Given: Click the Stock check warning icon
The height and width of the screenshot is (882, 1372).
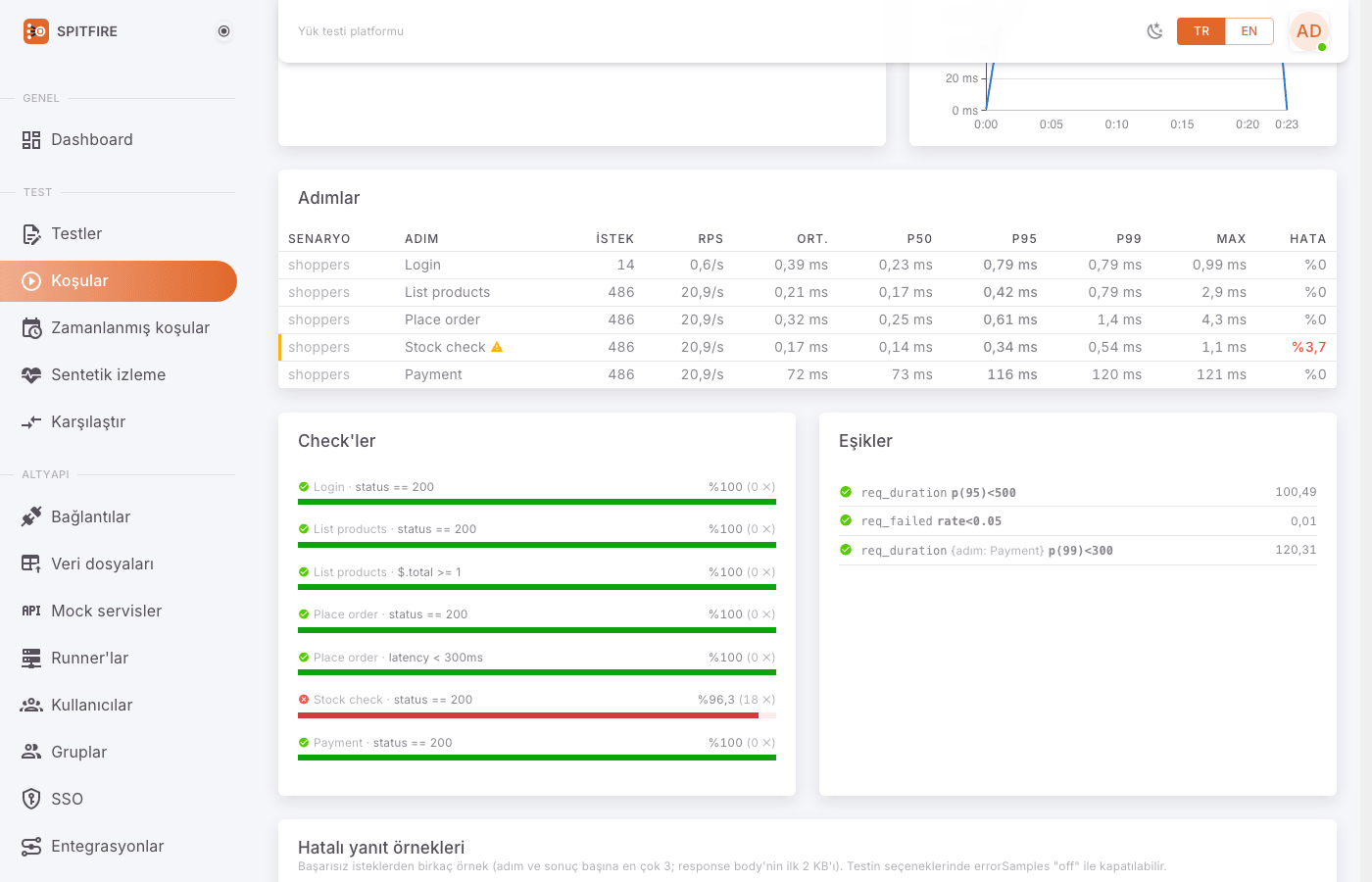Looking at the screenshot, I should [497, 347].
